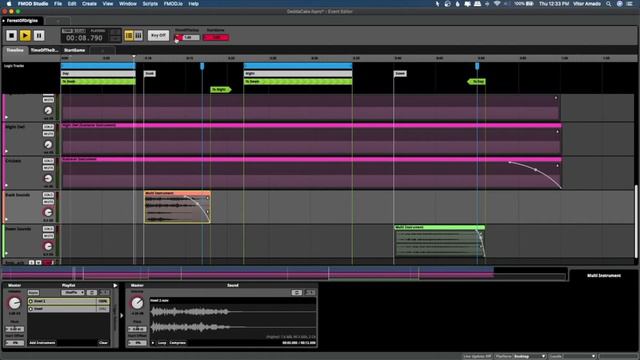Click Dawn Sounds track volume knob
This screenshot has height=360, width=640.
tap(48, 247)
